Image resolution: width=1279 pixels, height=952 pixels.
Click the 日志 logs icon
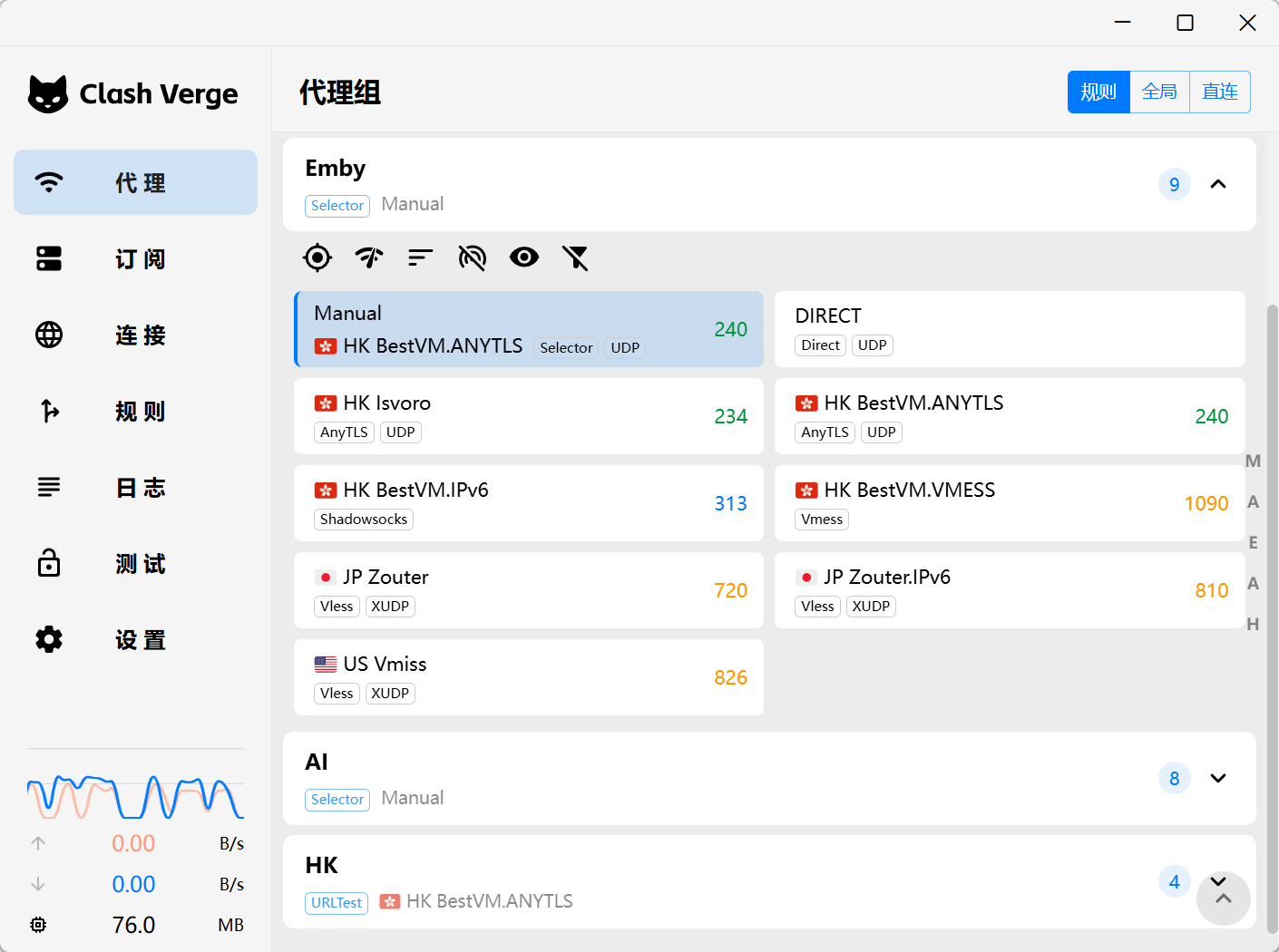tap(49, 487)
